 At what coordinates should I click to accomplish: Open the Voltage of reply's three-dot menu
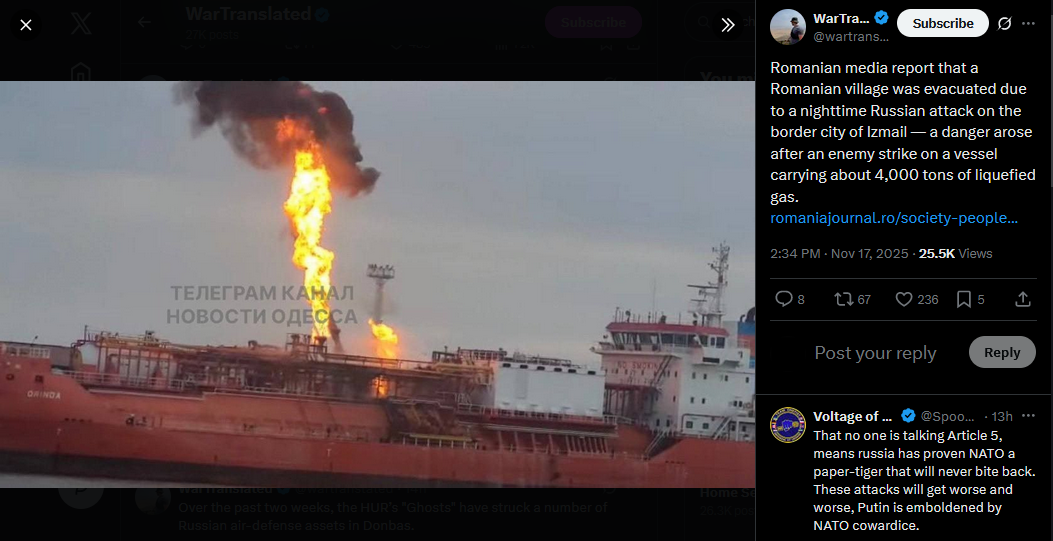(x=1028, y=416)
